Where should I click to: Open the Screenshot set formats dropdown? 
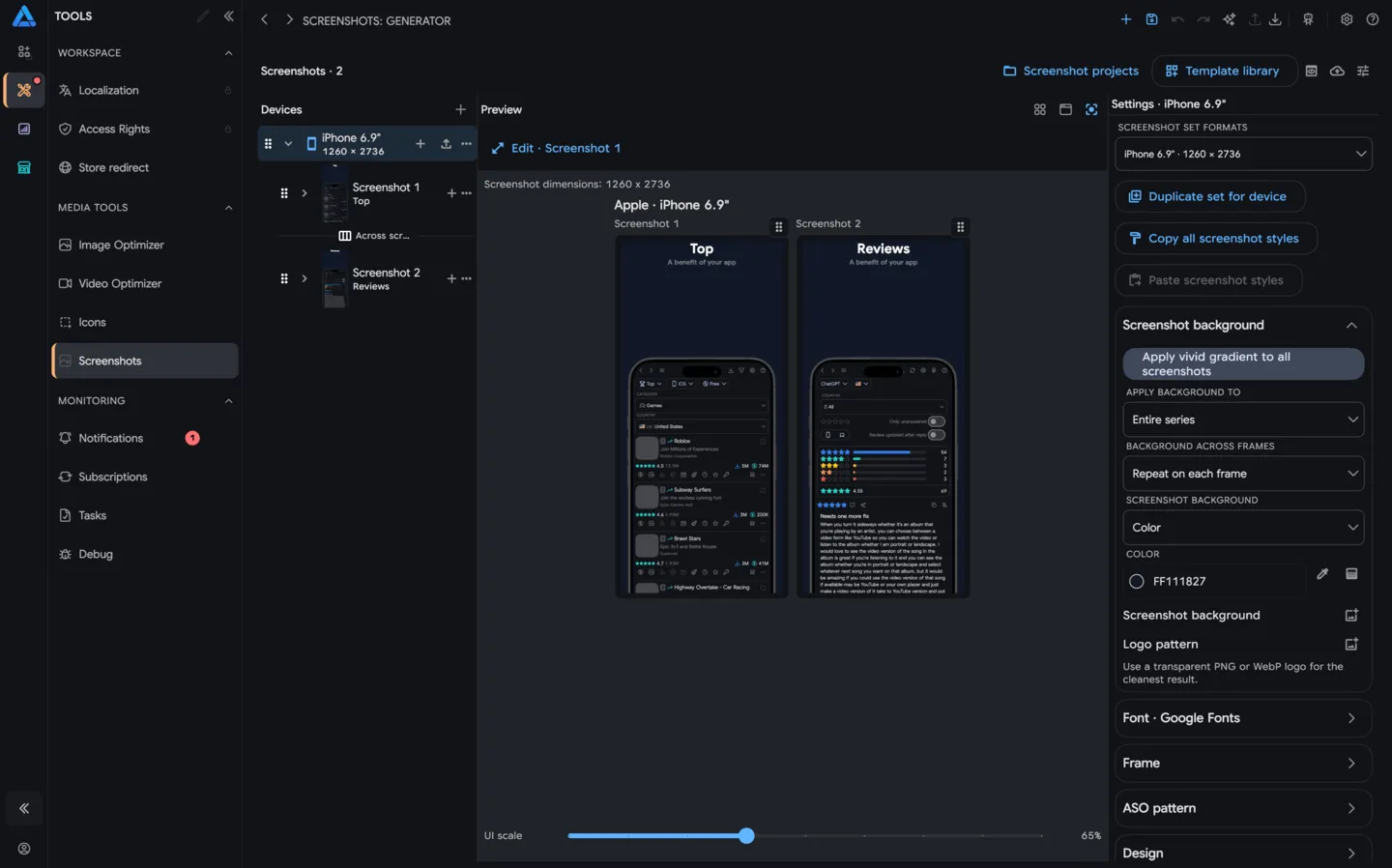[1243, 154]
